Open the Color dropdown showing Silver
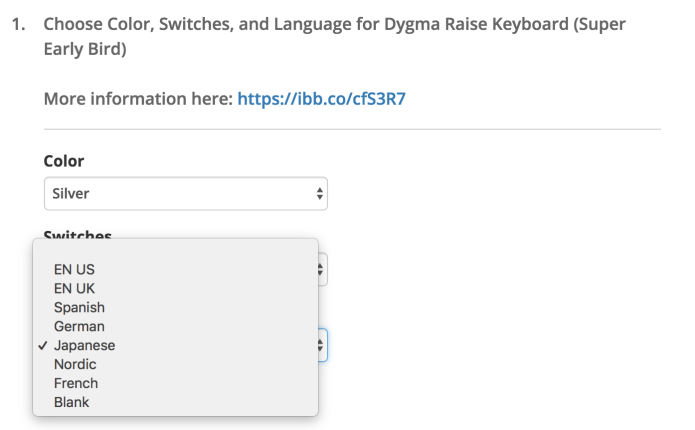The image size is (695, 430). (185, 194)
